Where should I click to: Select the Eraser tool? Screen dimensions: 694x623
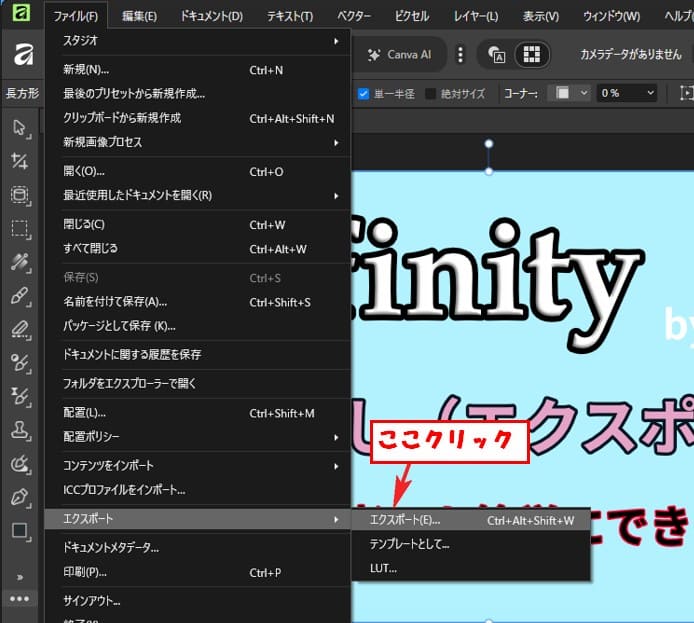(19, 329)
